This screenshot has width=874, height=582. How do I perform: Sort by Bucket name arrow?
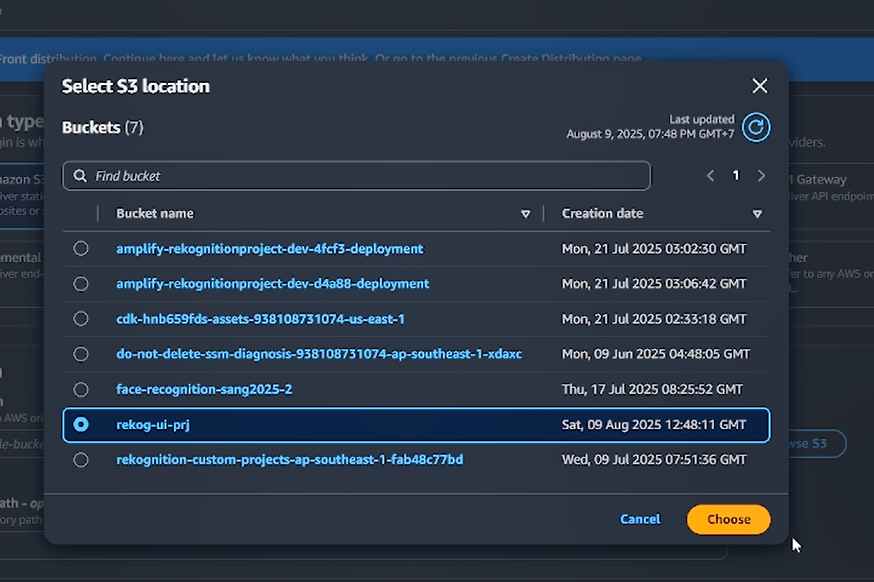tap(525, 214)
